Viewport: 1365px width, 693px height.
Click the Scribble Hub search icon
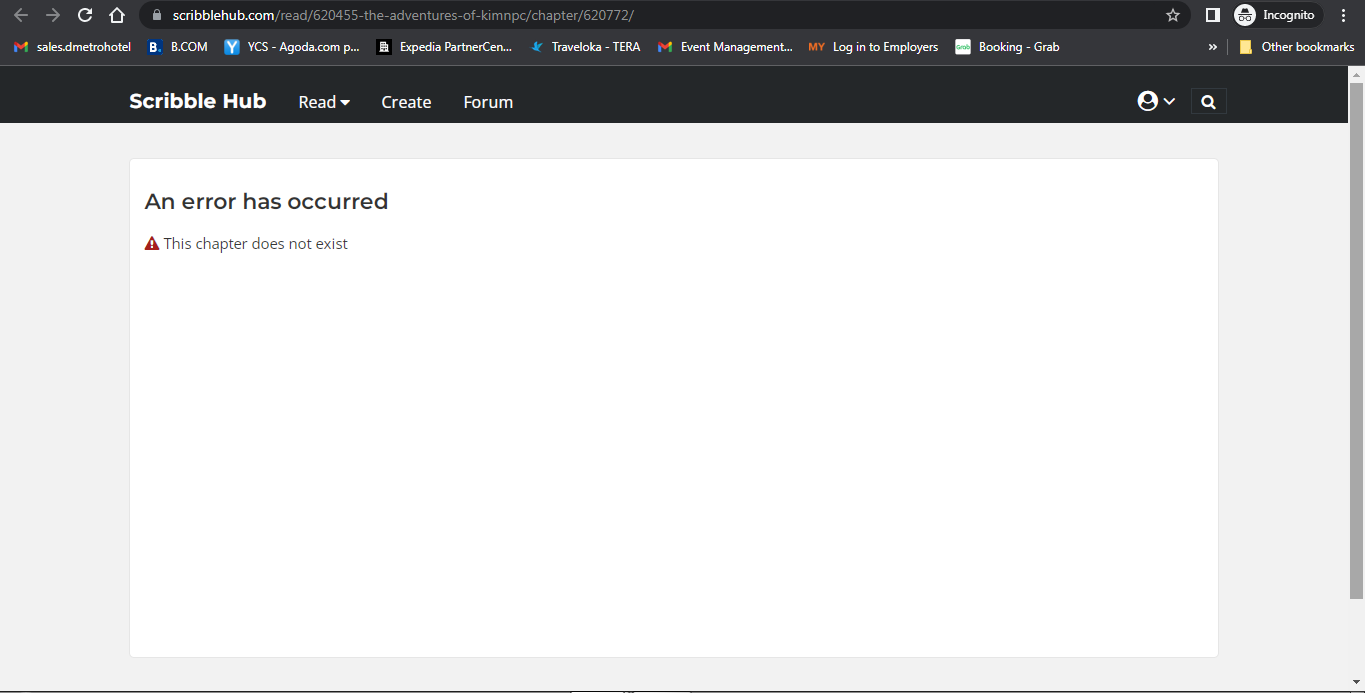[1208, 101]
